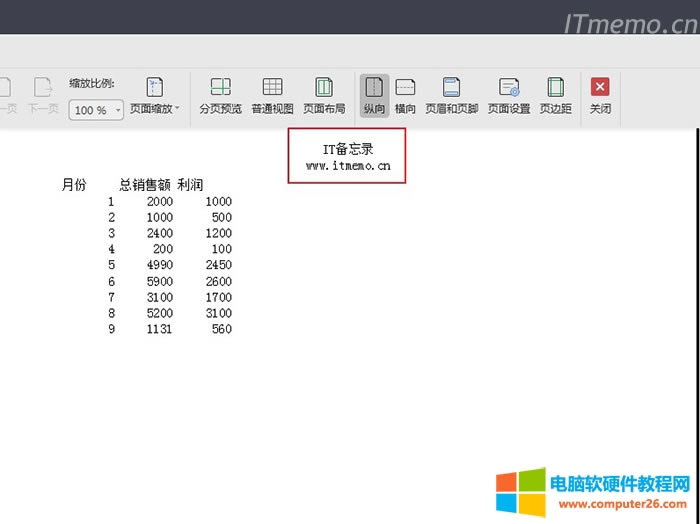Click the www.itmemo.cn header line
This screenshot has height=524, width=700.
347,165
